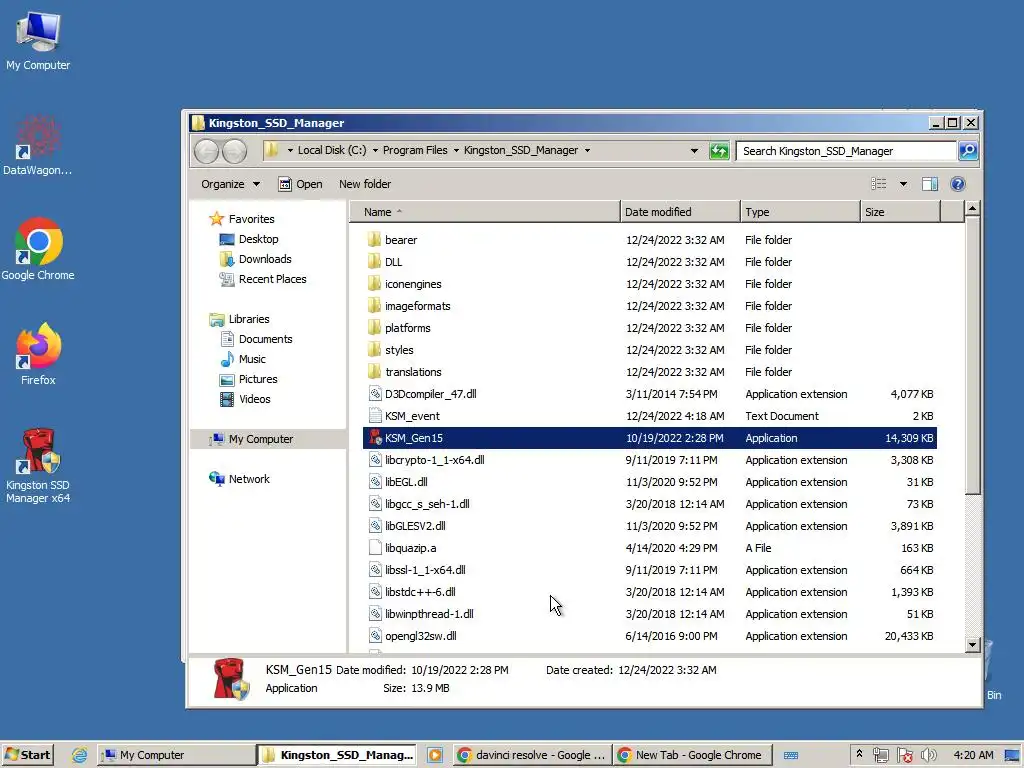
Task: Switch to New Tab Chrome window
Action: pyautogui.click(x=692, y=755)
